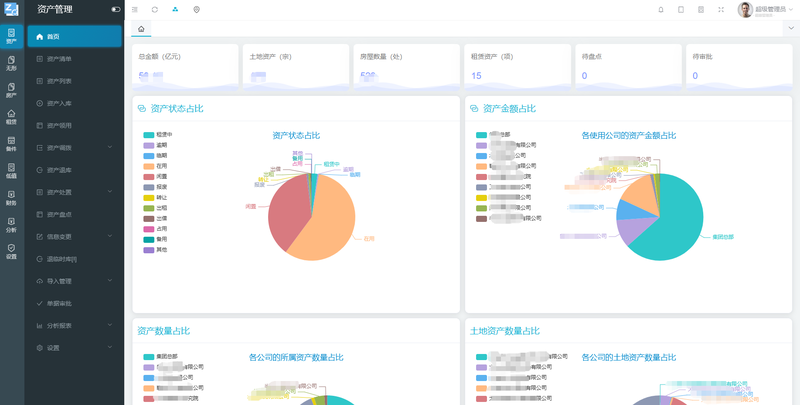The image size is (800, 405).
Task: Click the 土地资产（宗）summary card
Action: pos(296,68)
